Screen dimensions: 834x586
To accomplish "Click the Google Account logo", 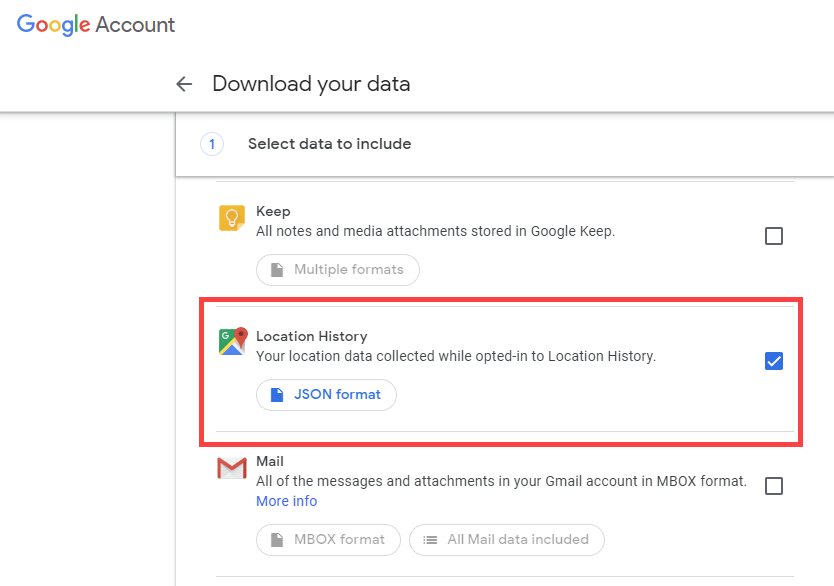I will click(x=96, y=24).
